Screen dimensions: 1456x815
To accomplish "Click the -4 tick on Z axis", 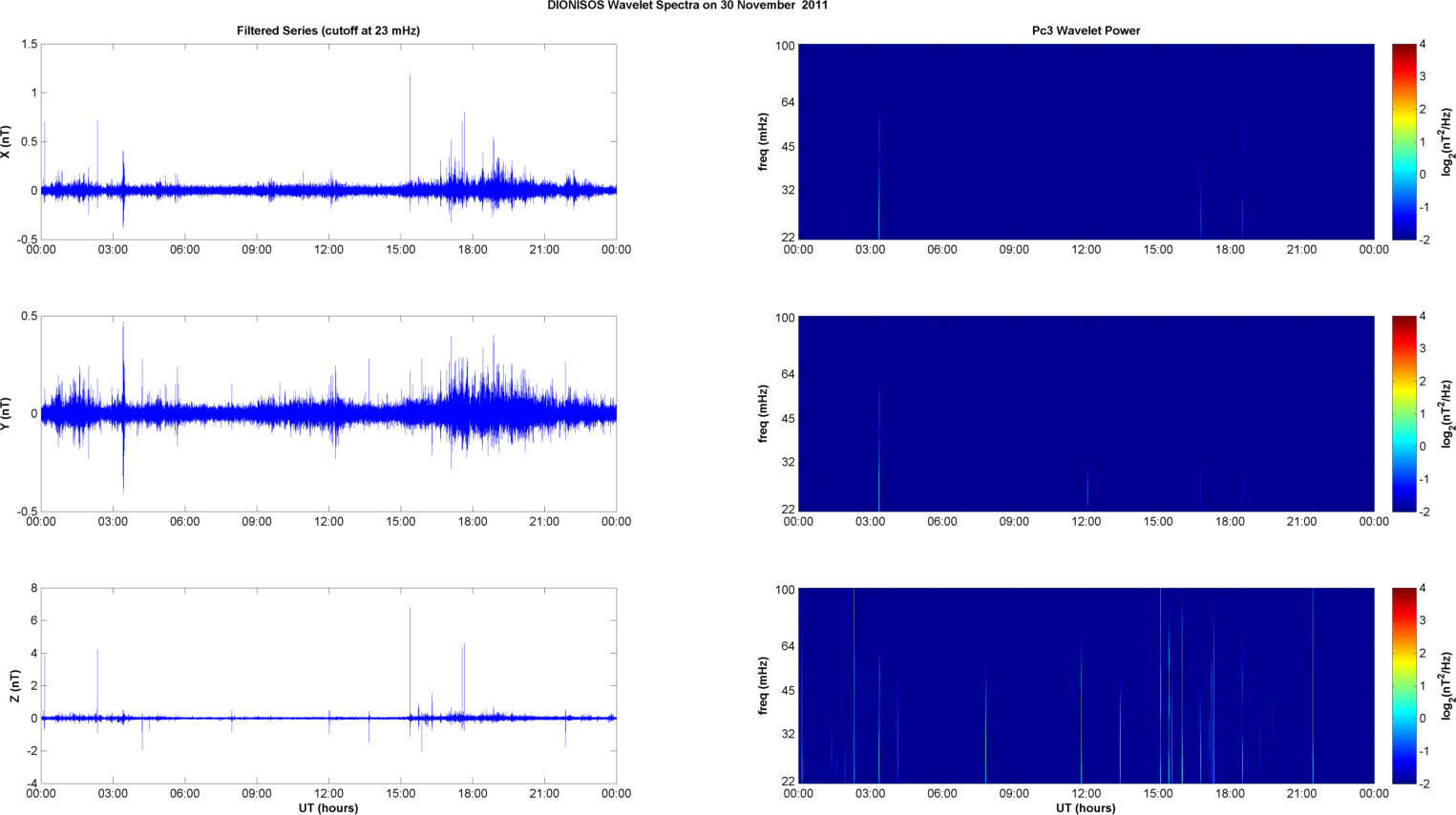I will [x=31, y=784].
